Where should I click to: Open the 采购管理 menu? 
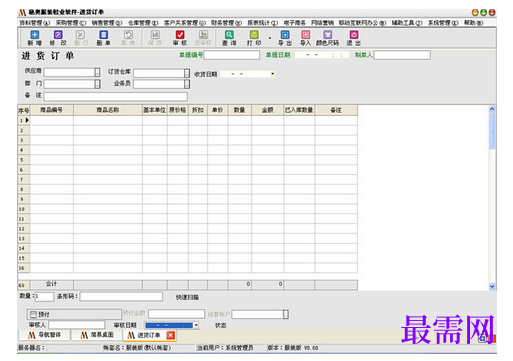[x=71, y=23]
